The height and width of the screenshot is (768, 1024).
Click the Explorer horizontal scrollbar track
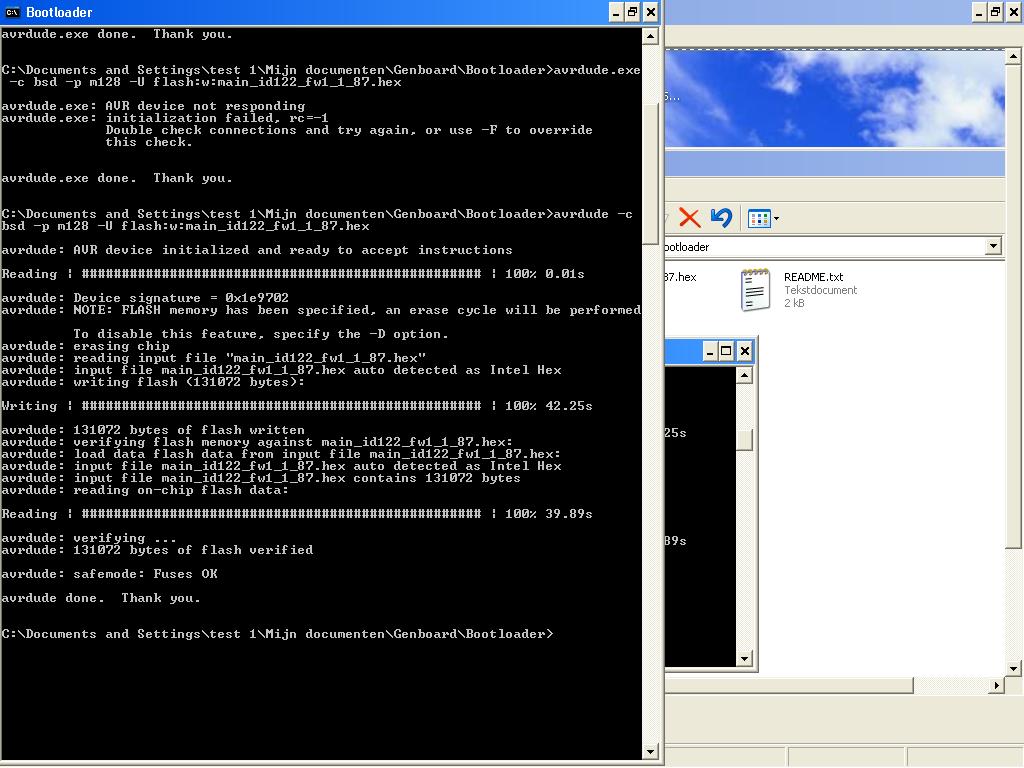click(x=951, y=685)
